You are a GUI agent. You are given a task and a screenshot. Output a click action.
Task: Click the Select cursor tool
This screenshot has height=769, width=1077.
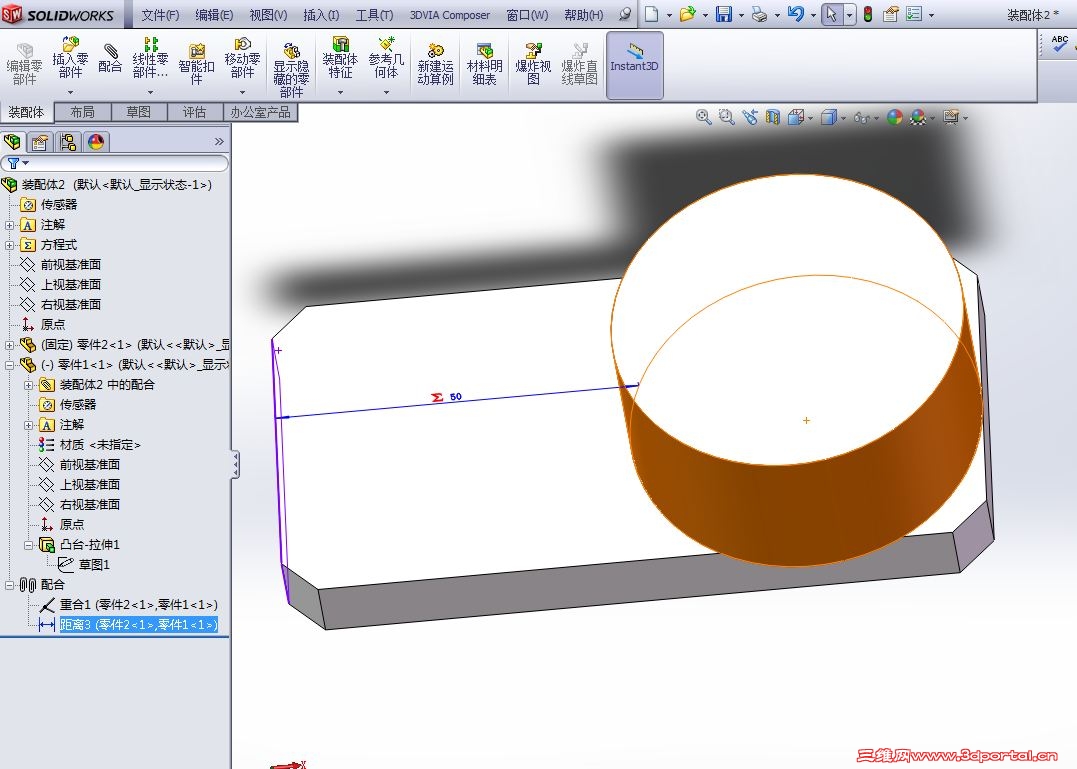pos(831,14)
